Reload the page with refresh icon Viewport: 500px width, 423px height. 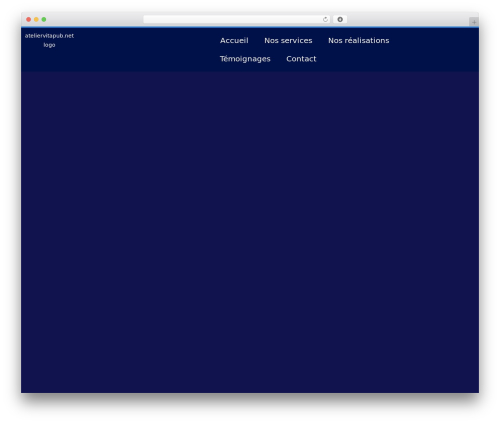click(x=325, y=19)
